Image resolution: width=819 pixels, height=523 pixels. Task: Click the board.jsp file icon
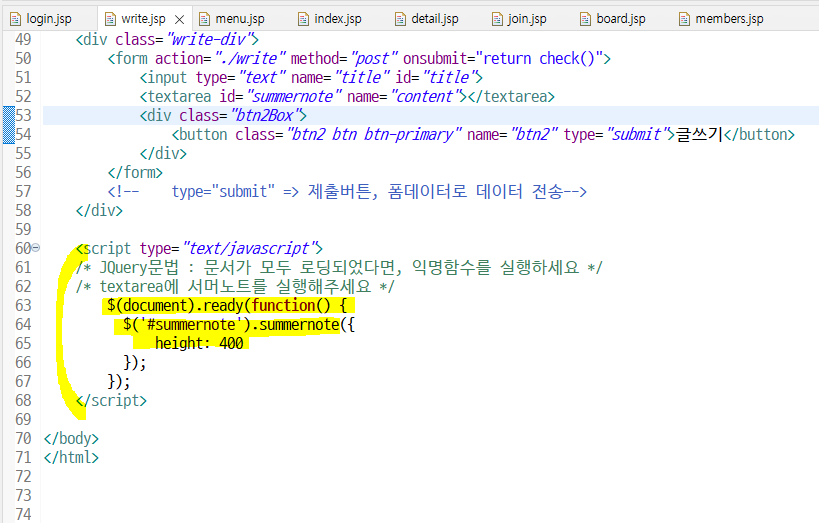coord(586,19)
